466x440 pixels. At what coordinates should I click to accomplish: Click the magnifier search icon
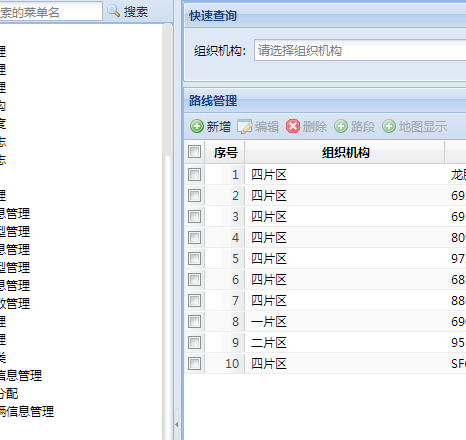coord(114,11)
